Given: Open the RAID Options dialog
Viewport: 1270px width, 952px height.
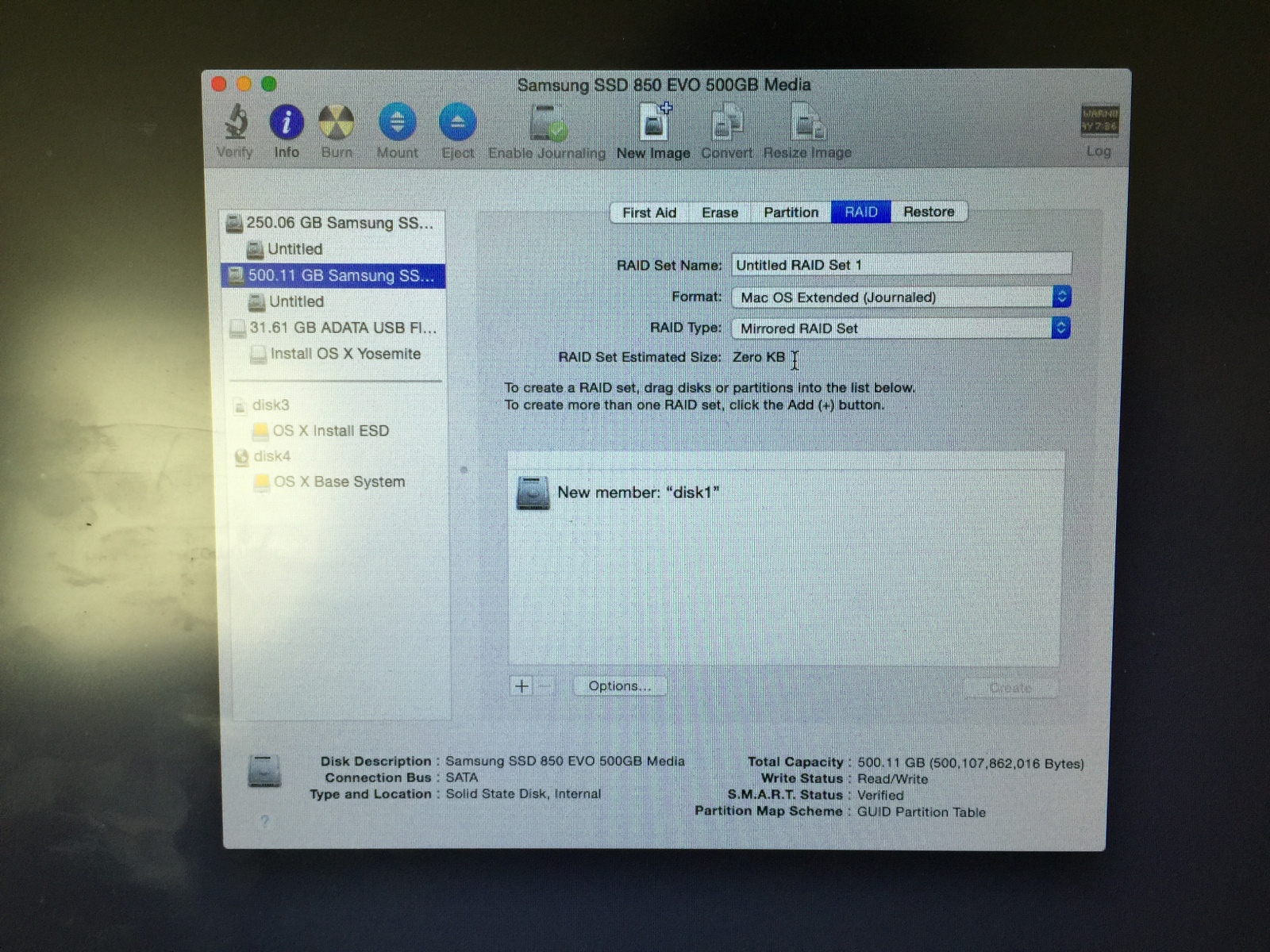Looking at the screenshot, I should [620, 686].
